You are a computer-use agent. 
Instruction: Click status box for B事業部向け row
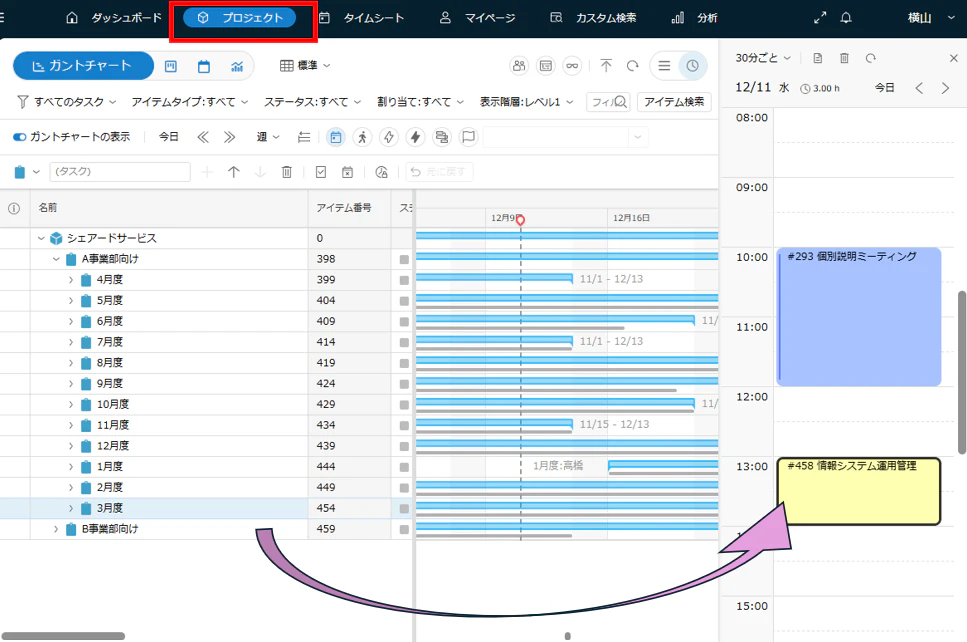click(x=404, y=529)
